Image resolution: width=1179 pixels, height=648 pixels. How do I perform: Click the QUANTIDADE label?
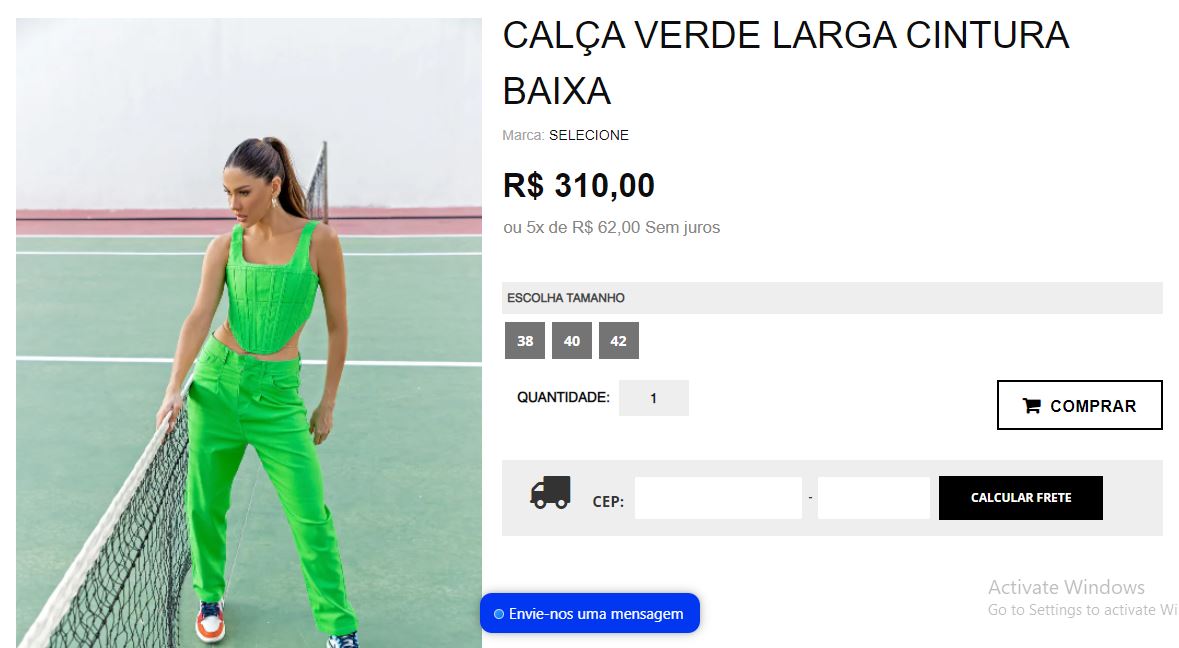point(563,397)
